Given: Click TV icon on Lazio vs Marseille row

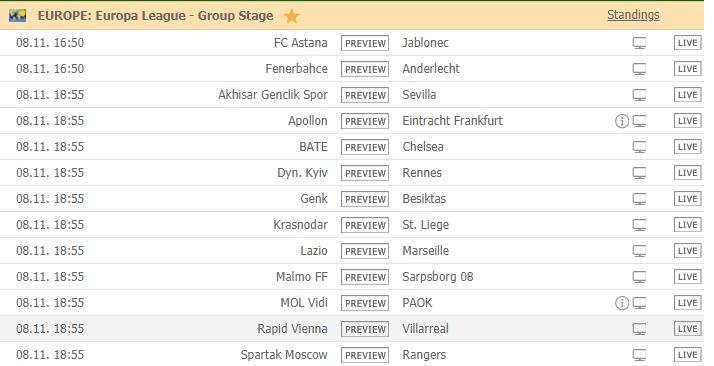Looking at the screenshot, I should (x=639, y=251).
